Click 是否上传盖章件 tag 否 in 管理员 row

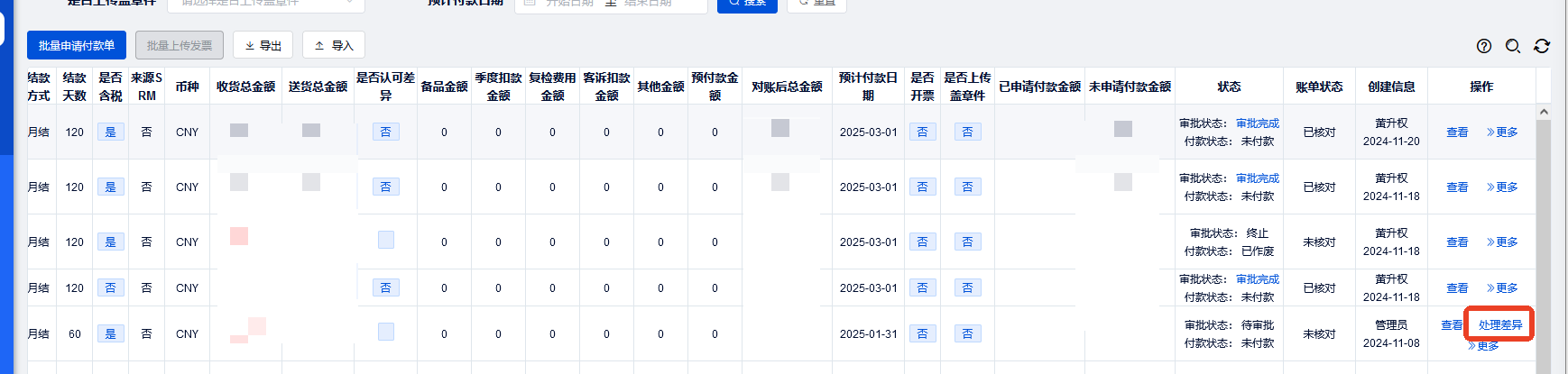tap(967, 334)
